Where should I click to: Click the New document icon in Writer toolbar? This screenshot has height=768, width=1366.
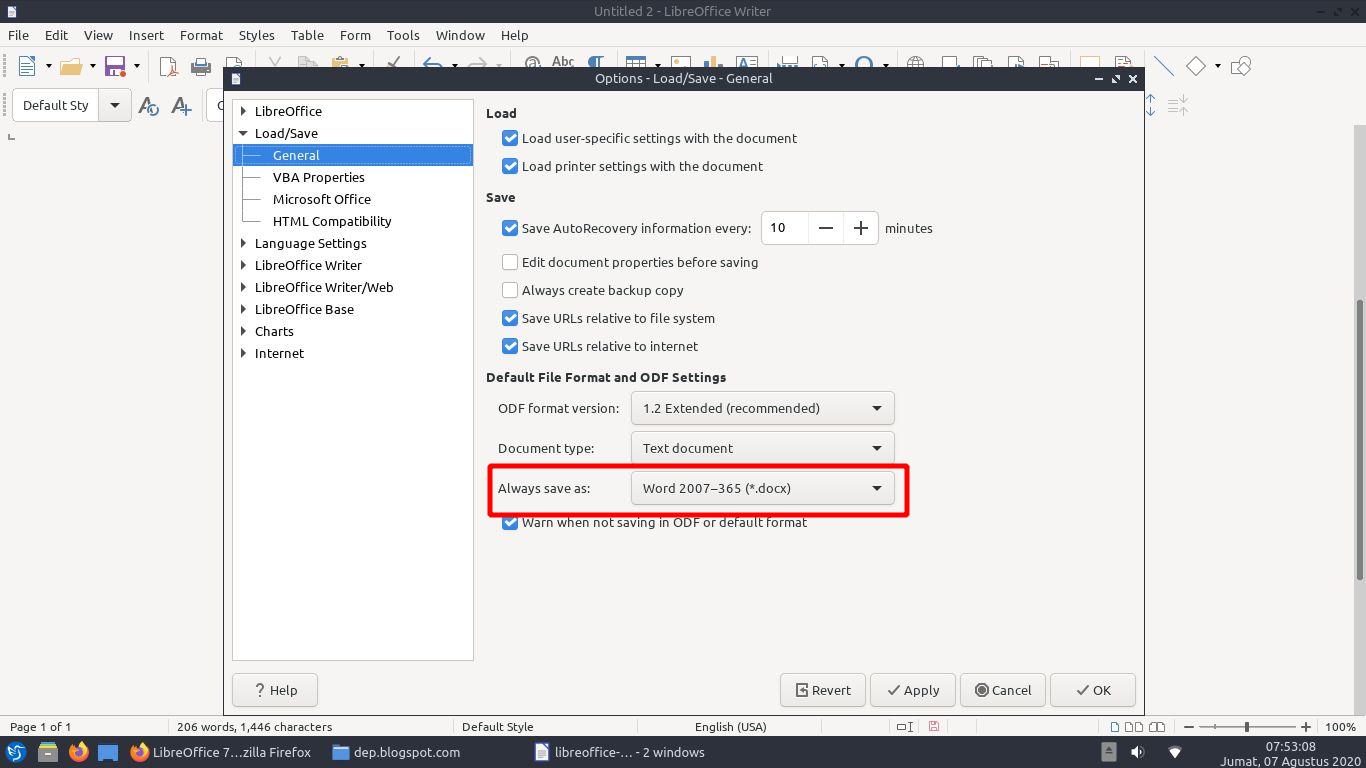click(27, 66)
